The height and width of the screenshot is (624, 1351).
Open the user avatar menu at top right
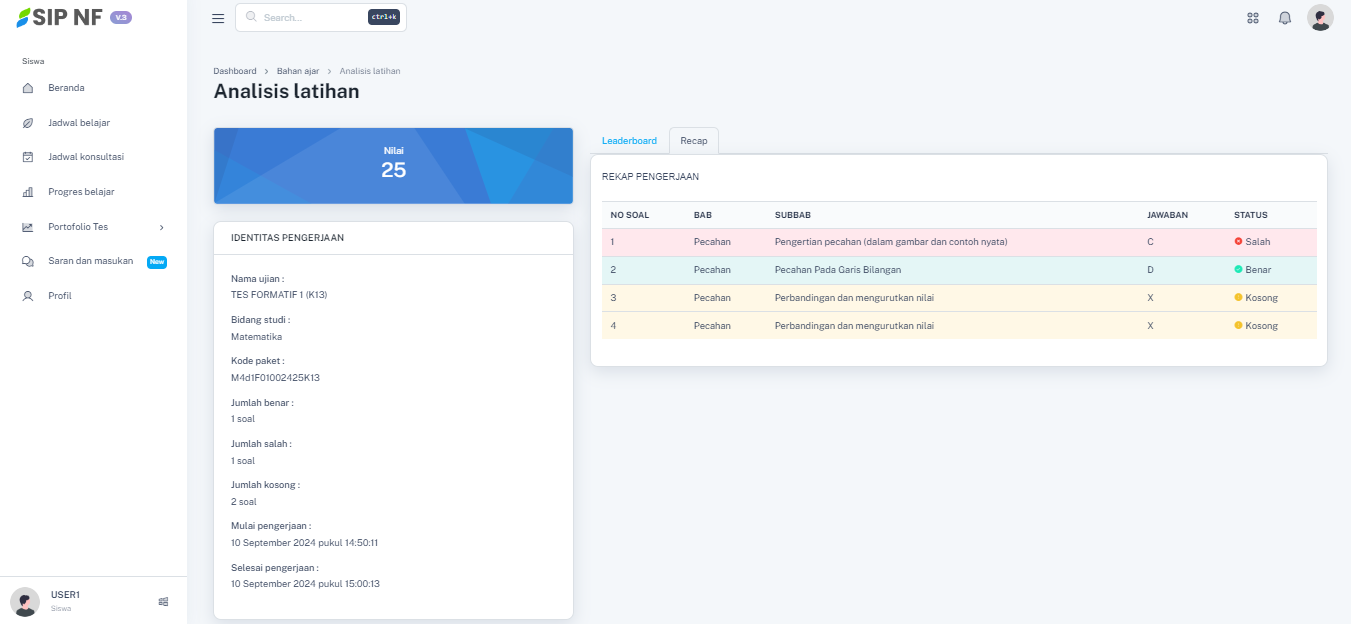click(x=1320, y=18)
